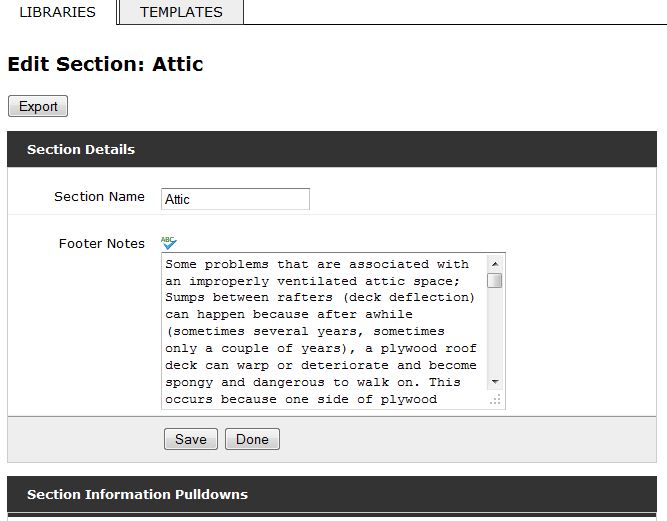Click the Footer Notes scrollbar up arrow

point(495,264)
